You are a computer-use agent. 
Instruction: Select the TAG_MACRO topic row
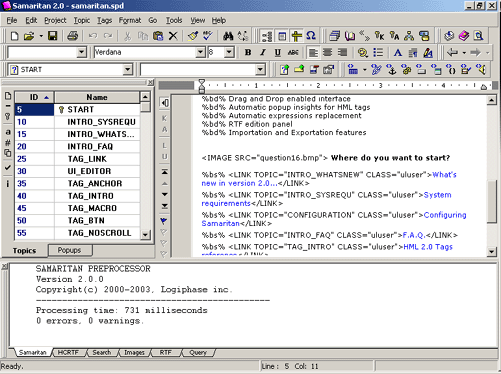click(x=77, y=208)
